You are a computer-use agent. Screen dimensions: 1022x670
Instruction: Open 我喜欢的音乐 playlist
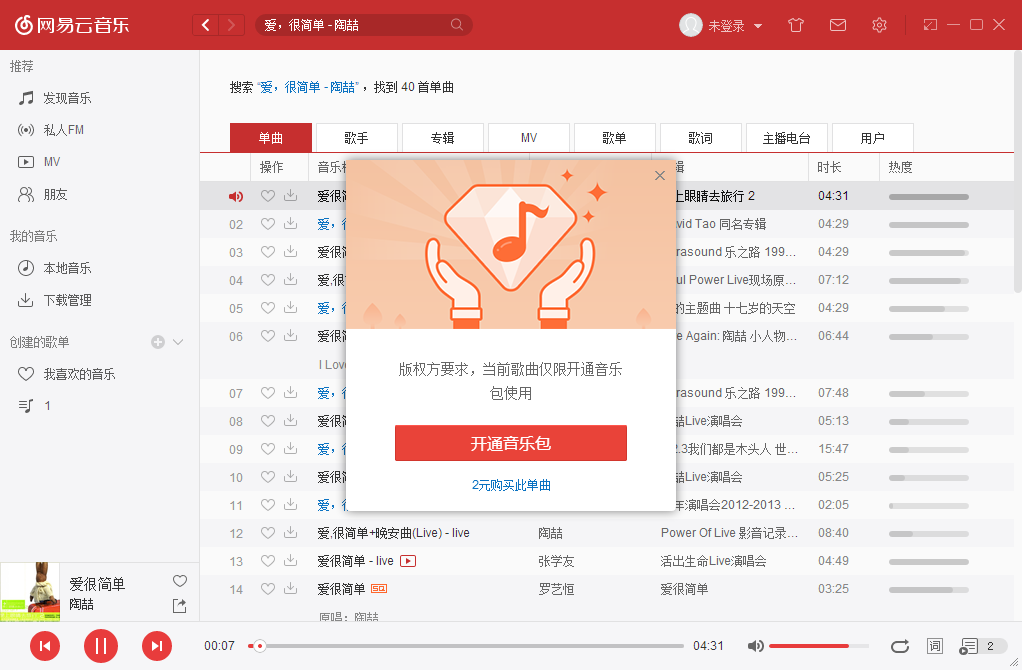click(x=66, y=374)
